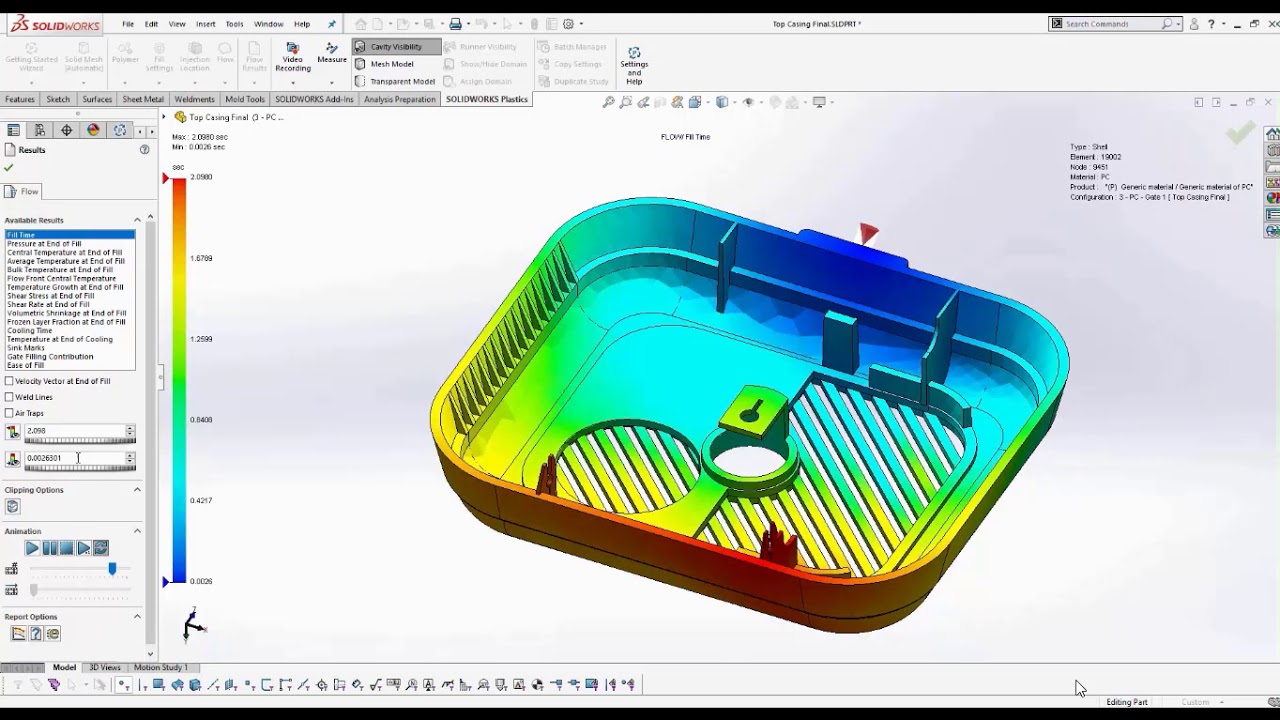Select the Measure tool
This screenshot has height=720, width=1280.
pos(332,53)
